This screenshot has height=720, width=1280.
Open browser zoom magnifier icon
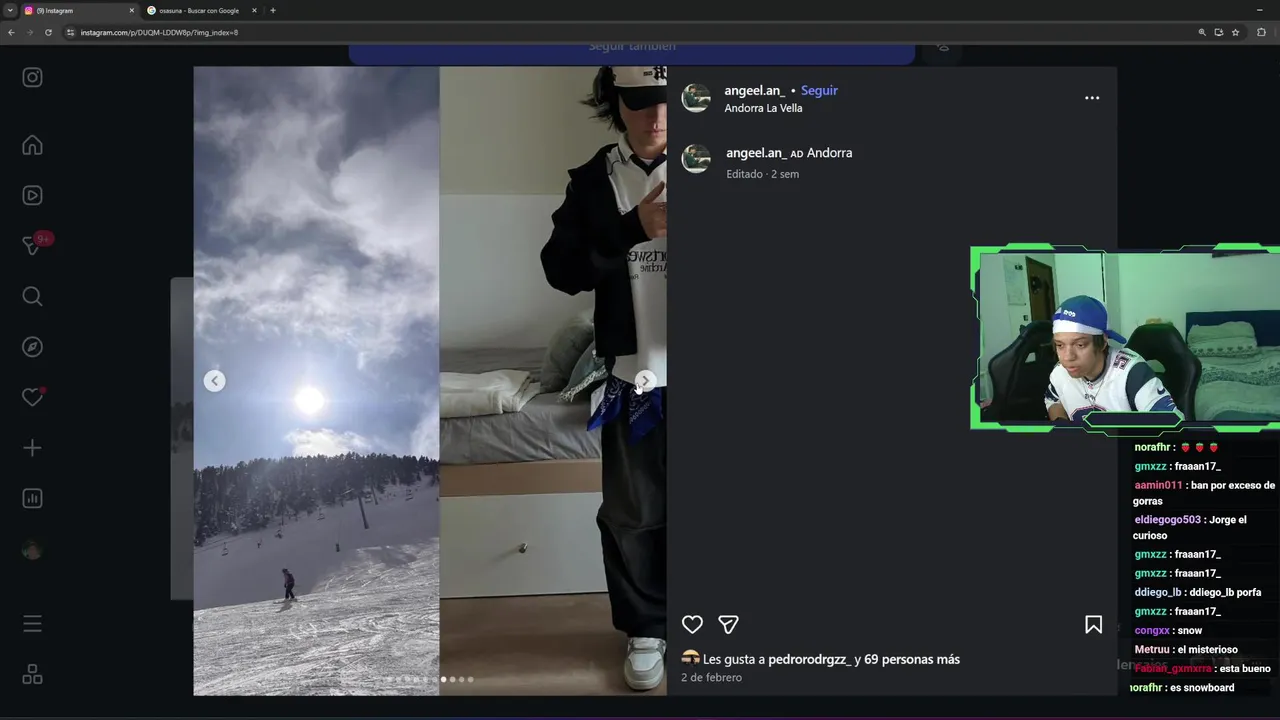pos(1202,32)
